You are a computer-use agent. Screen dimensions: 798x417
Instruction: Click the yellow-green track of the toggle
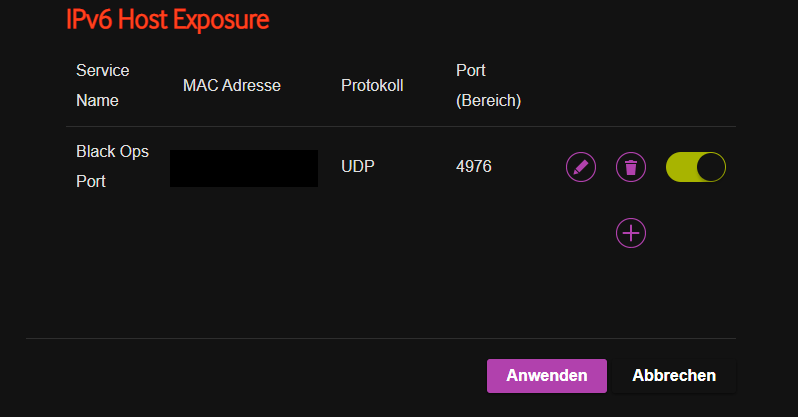pyautogui.click(x=681, y=167)
